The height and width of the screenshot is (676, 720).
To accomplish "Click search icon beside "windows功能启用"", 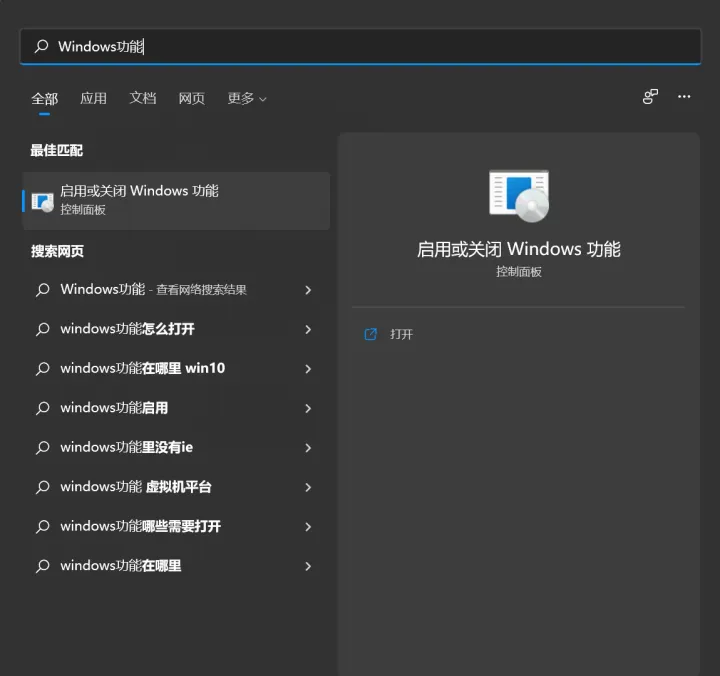I will (x=43, y=408).
